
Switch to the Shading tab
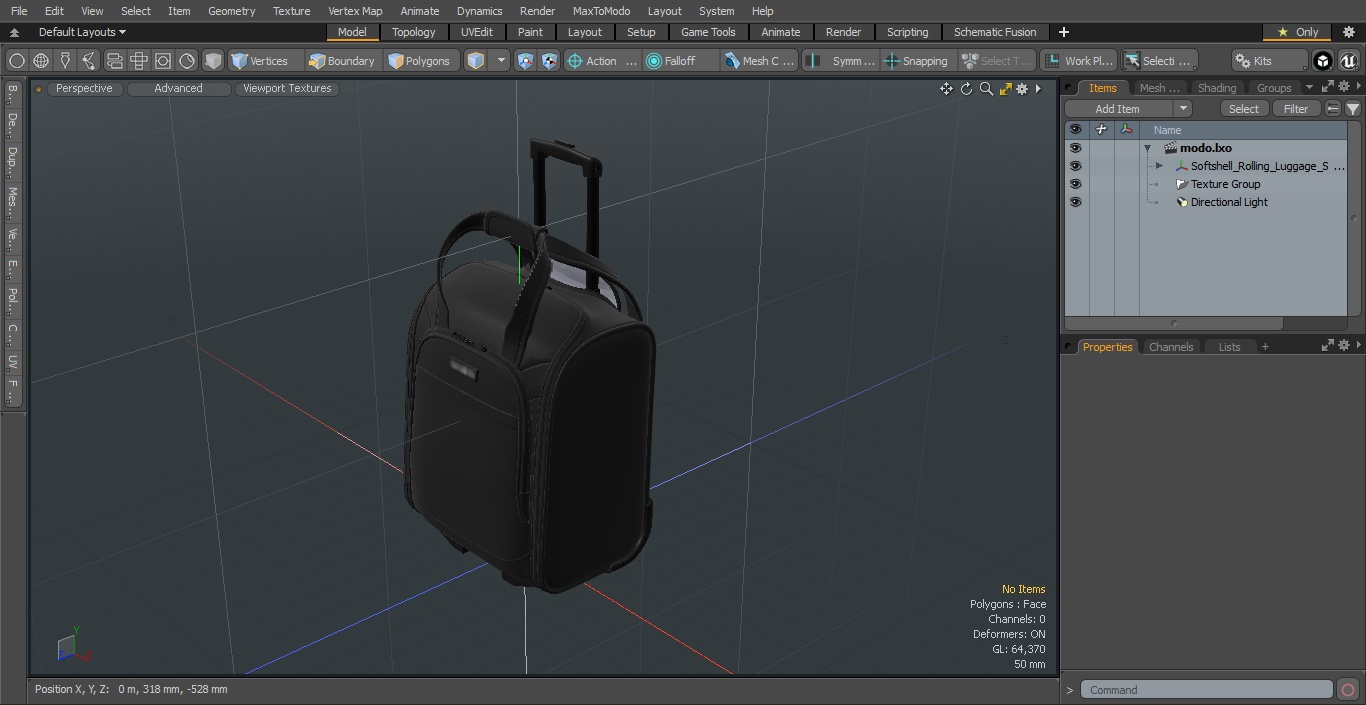coord(1217,88)
